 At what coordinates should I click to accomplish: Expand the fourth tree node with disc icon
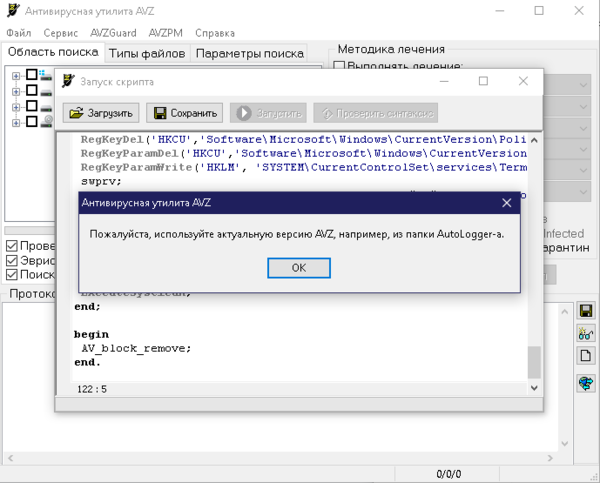pyautogui.click(x=16, y=122)
